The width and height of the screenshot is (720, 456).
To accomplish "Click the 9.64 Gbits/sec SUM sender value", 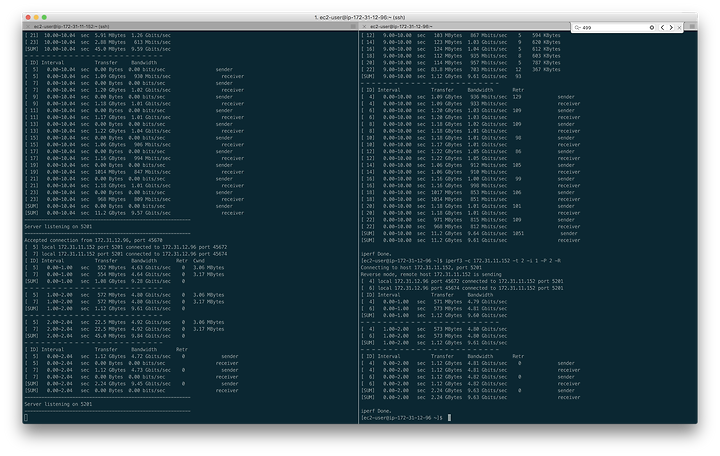I will 487,233.
